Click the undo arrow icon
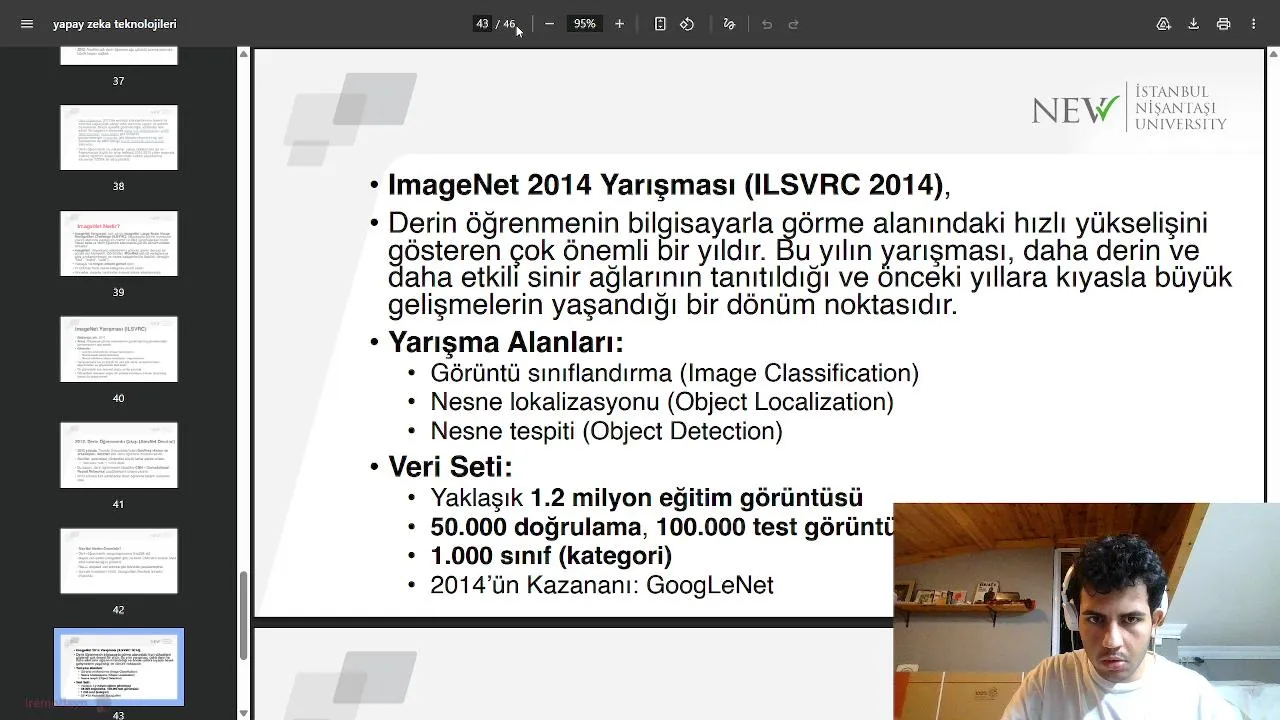Viewport: 1280px width, 720px height. tap(767, 24)
